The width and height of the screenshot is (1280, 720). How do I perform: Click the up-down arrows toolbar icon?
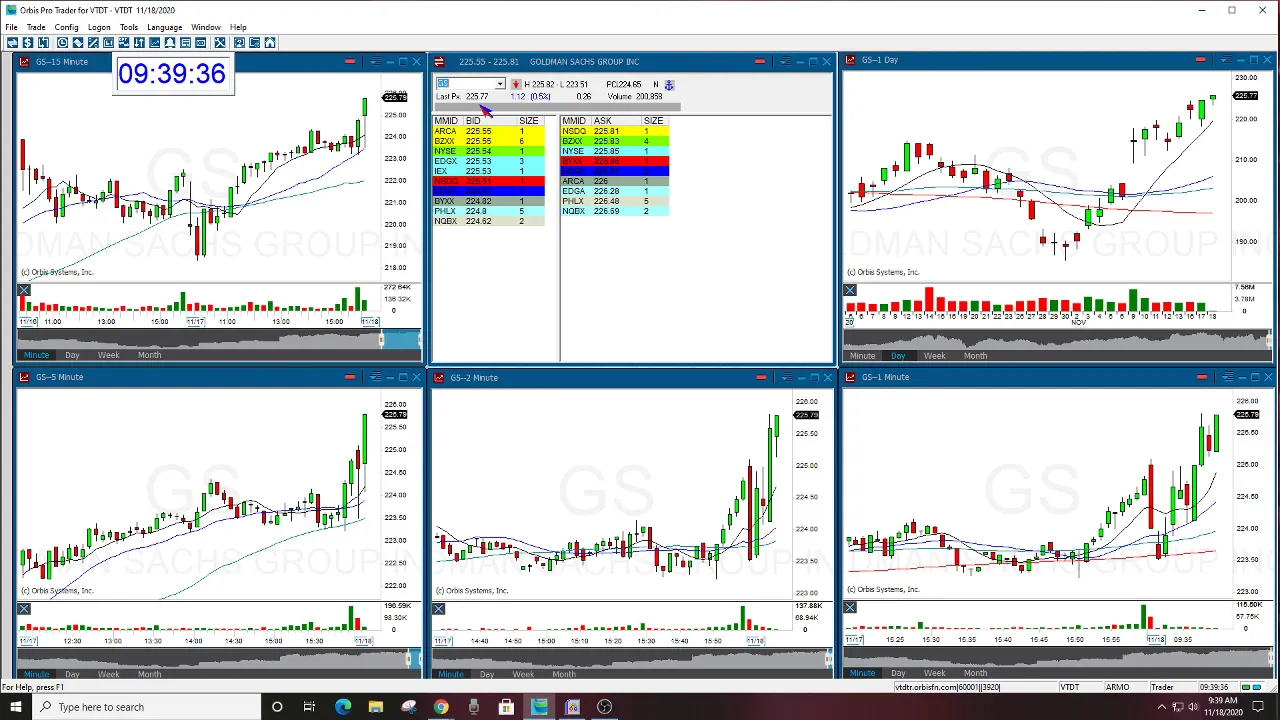pyautogui.click(x=139, y=43)
